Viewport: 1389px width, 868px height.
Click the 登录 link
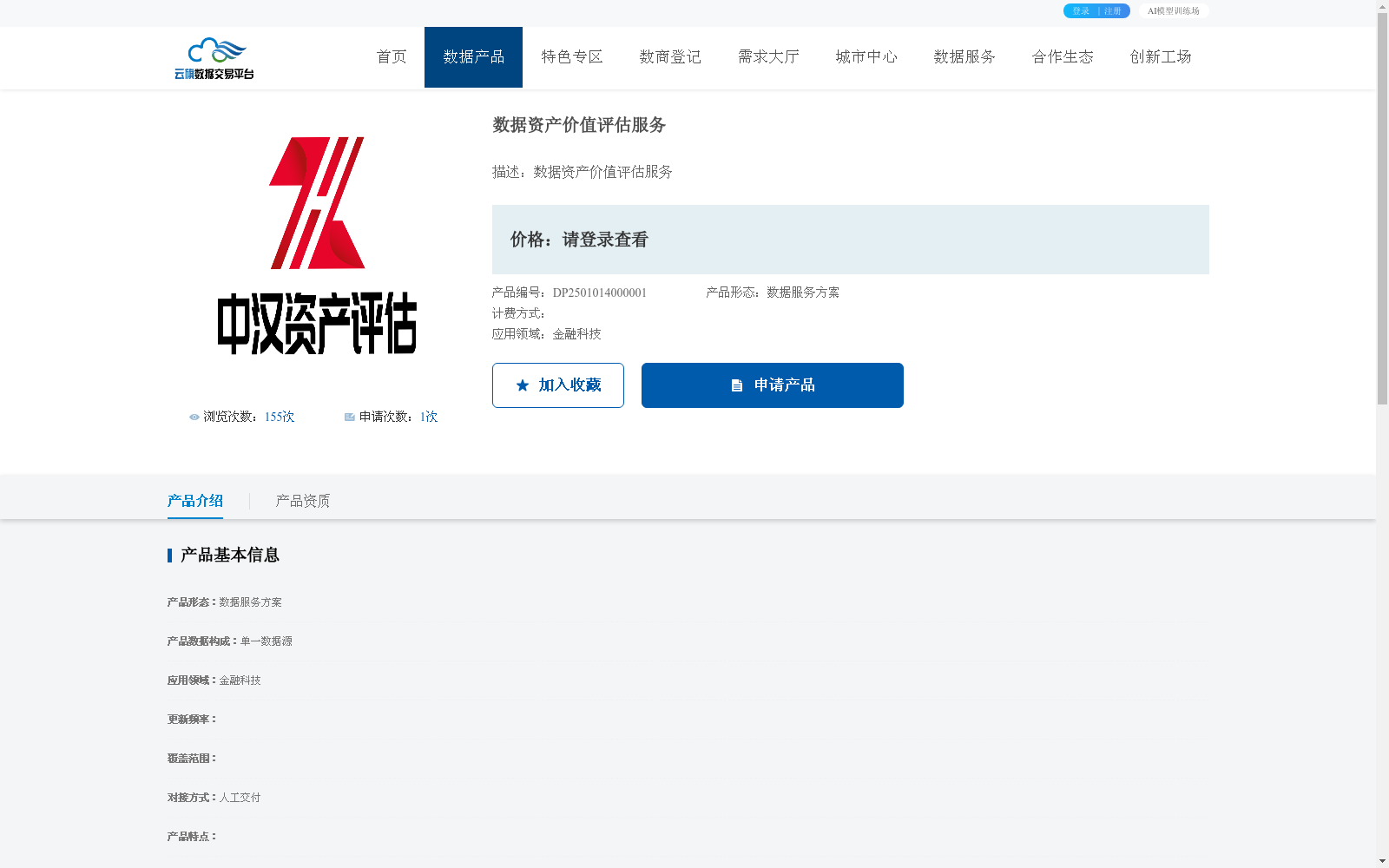1081,11
